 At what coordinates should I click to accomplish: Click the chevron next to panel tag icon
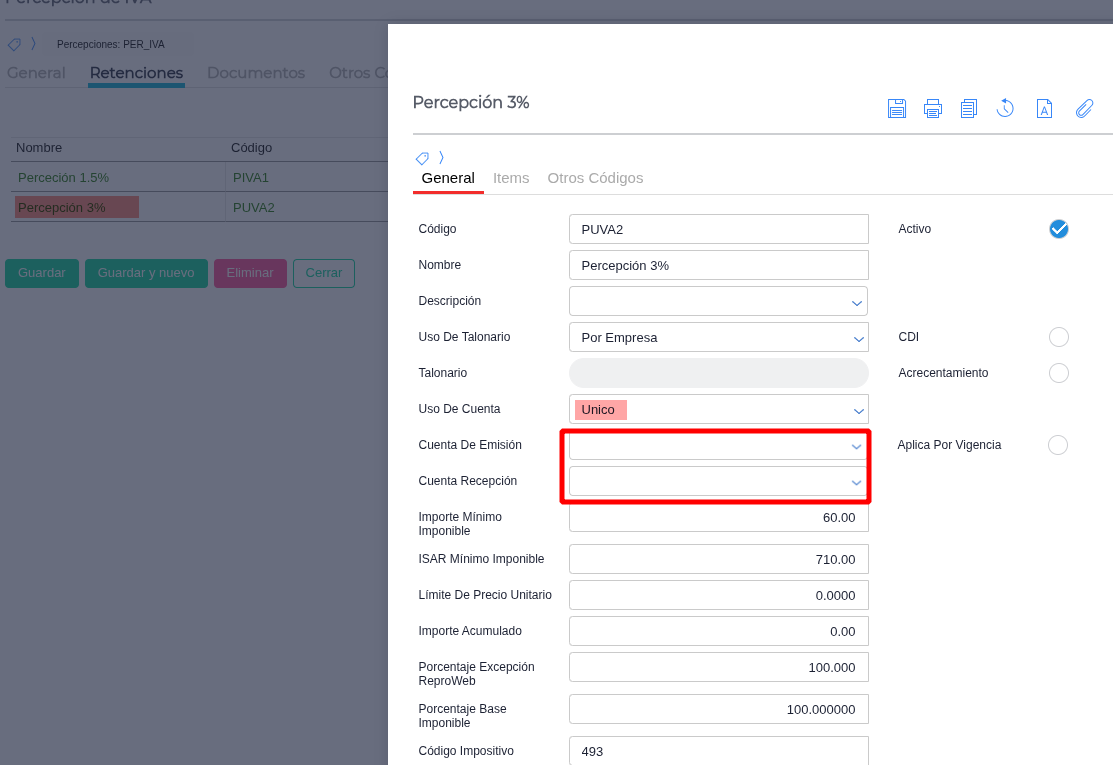click(442, 157)
